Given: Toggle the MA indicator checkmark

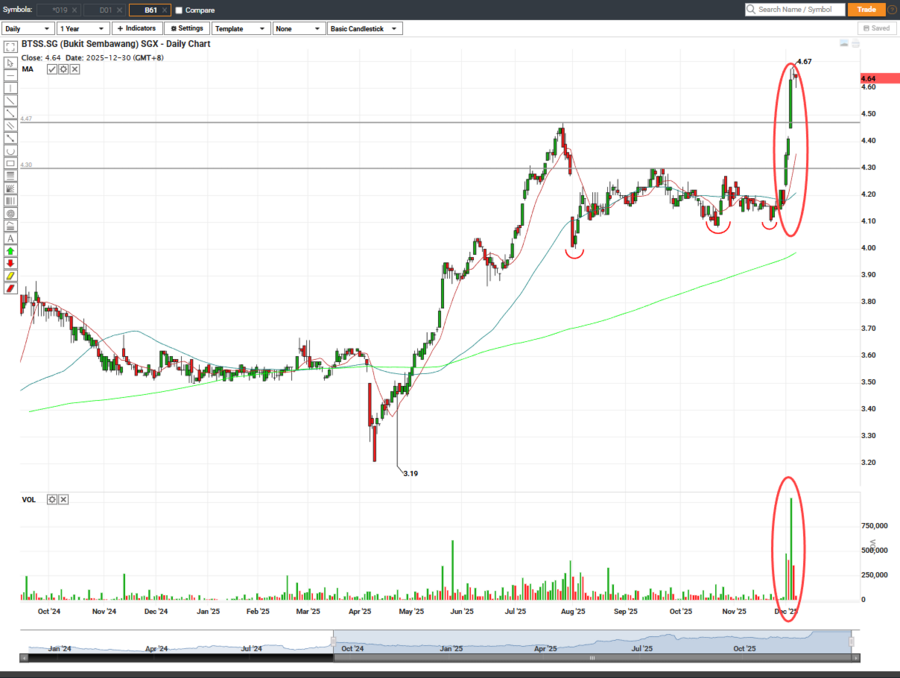Looking at the screenshot, I should 52,69.
